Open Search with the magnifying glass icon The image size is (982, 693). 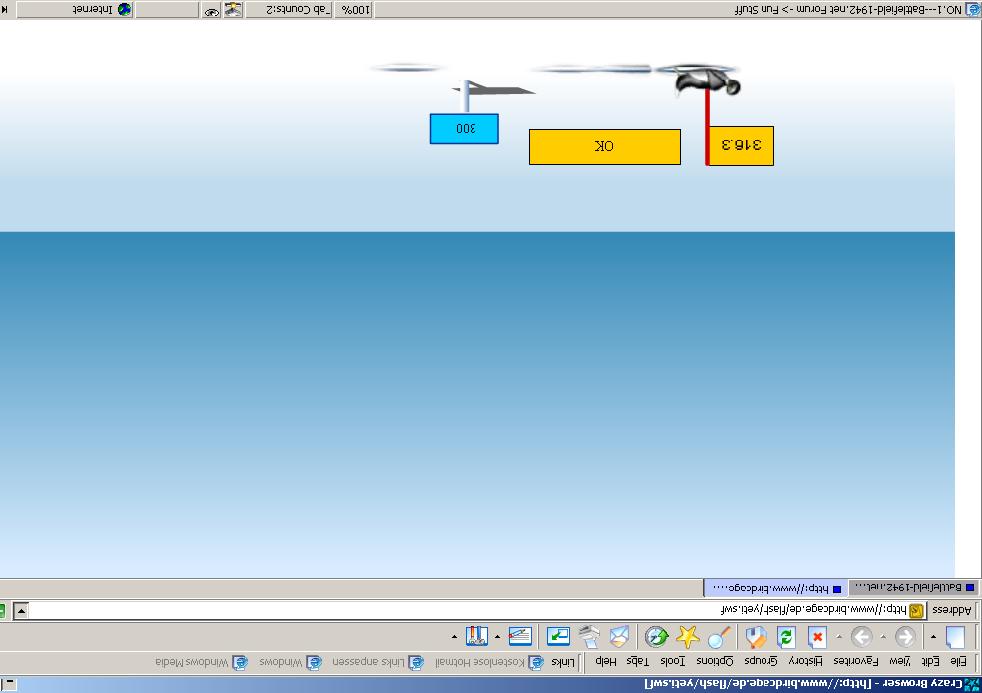[x=719, y=637]
